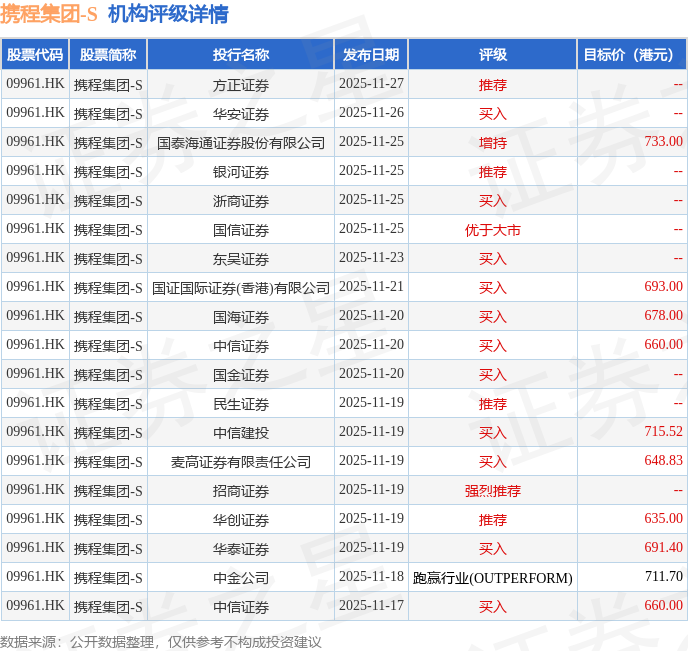Click the 增持 rating
Viewport: 688px width, 651px height.
tap(493, 143)
